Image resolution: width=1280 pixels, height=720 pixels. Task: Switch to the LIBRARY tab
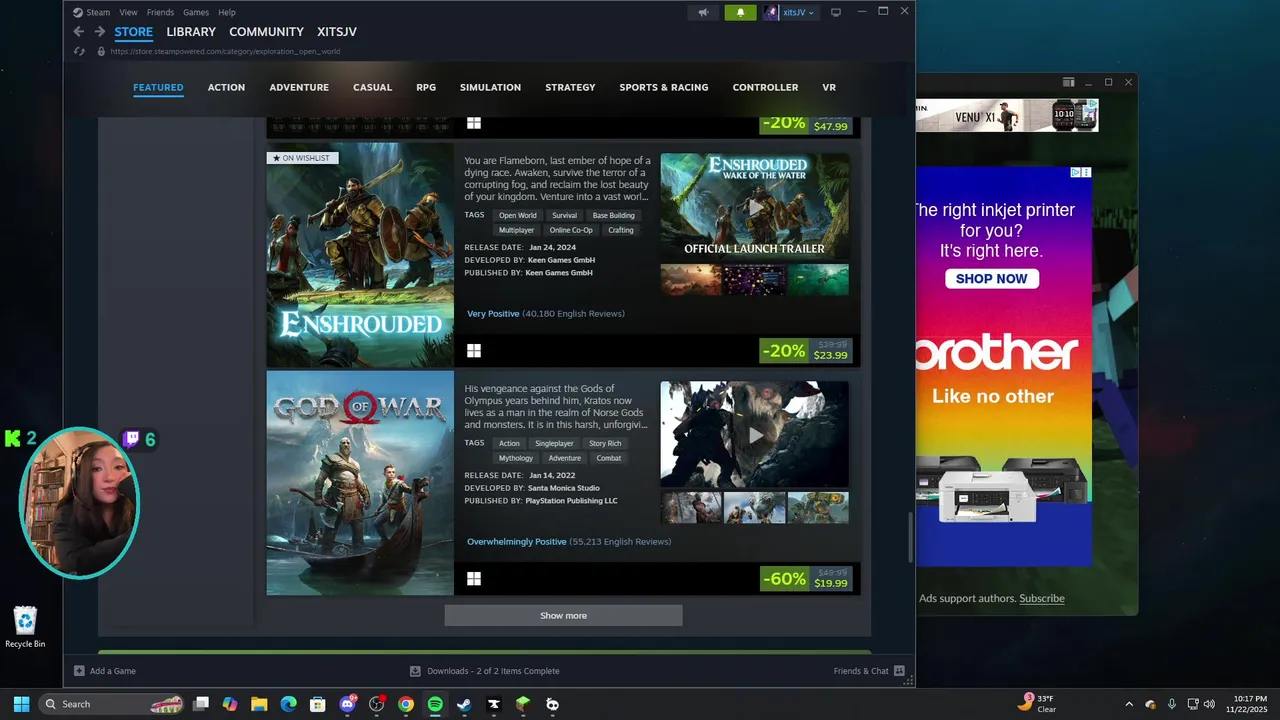tap(191, 32)
